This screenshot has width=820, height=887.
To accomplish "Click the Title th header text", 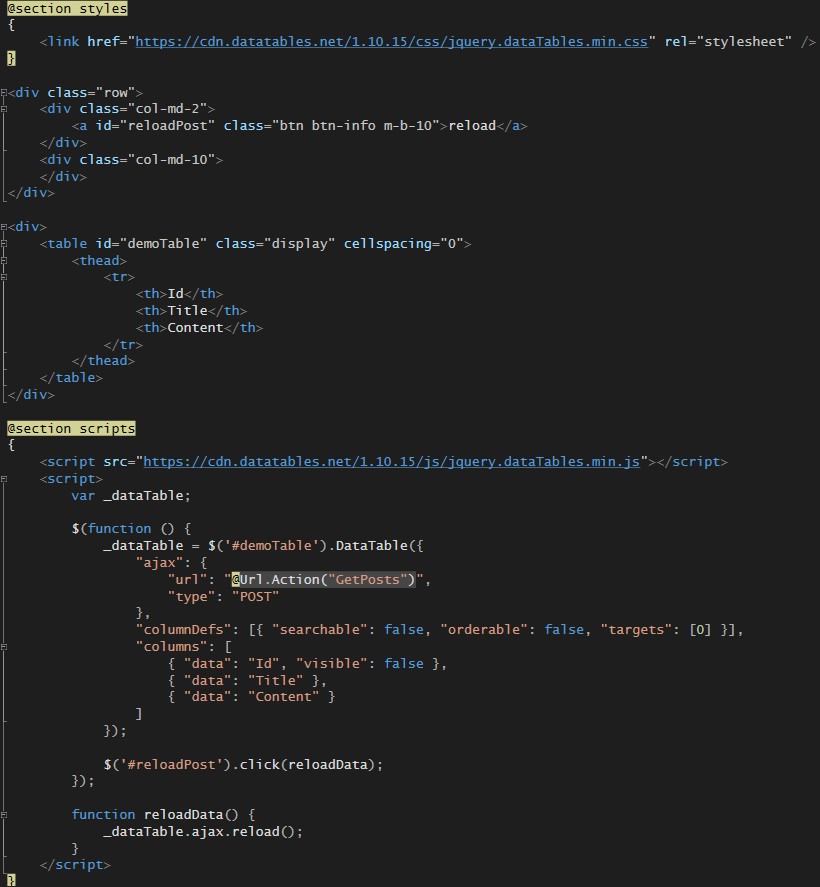I will (187, 310).
